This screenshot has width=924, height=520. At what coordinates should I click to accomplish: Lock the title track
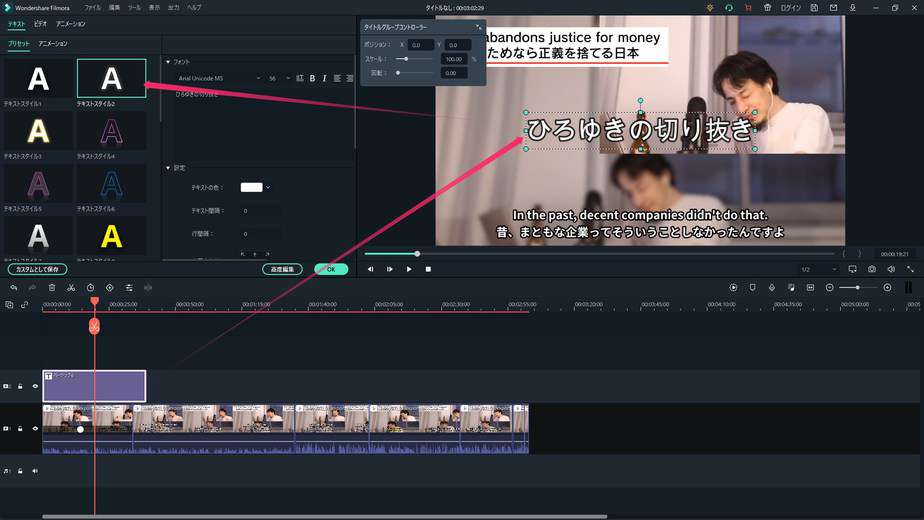pos(20,386)
